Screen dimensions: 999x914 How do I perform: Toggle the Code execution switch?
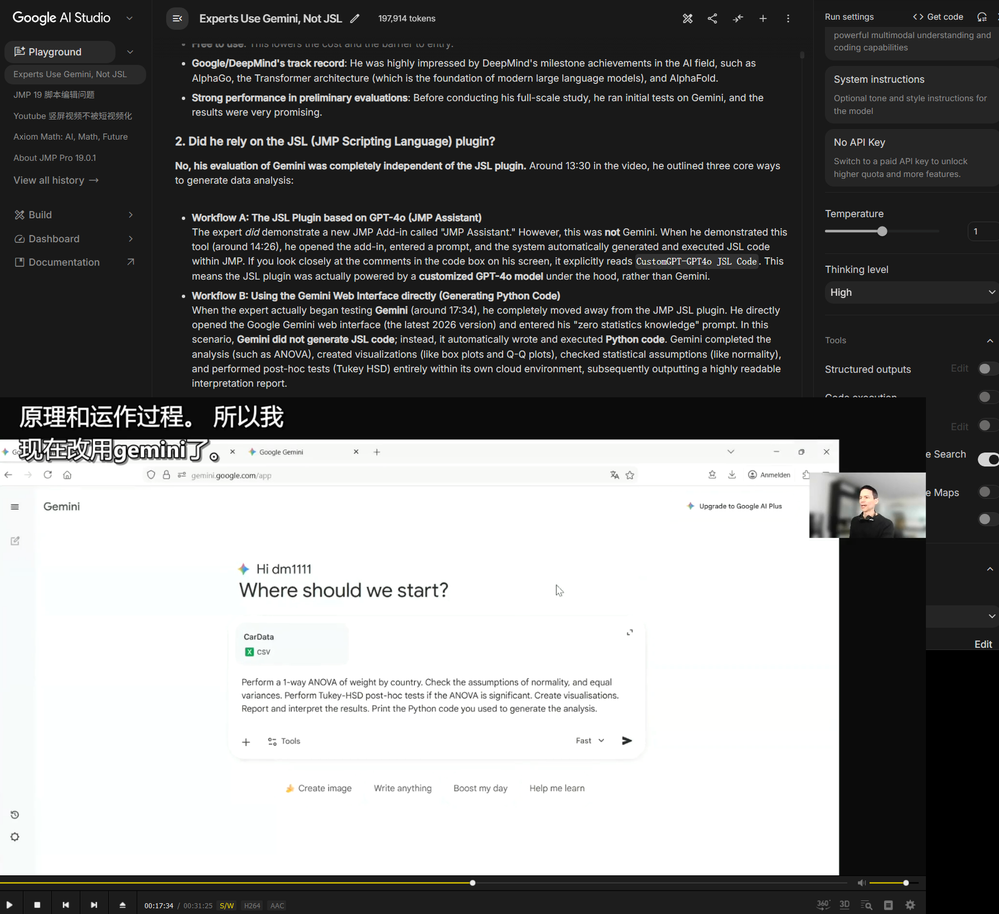point(987,397)
